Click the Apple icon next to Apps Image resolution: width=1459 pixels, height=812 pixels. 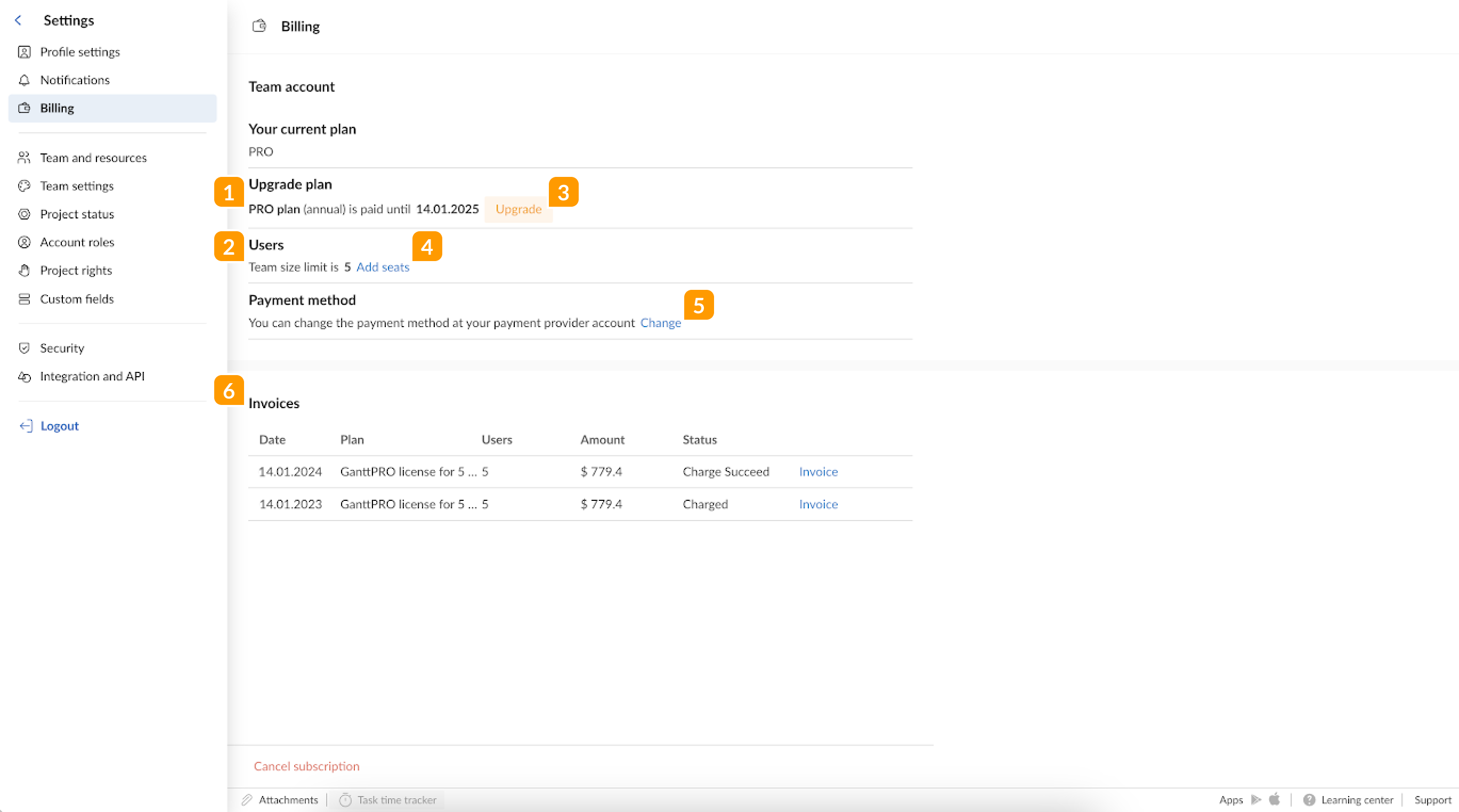[1275, 800]
